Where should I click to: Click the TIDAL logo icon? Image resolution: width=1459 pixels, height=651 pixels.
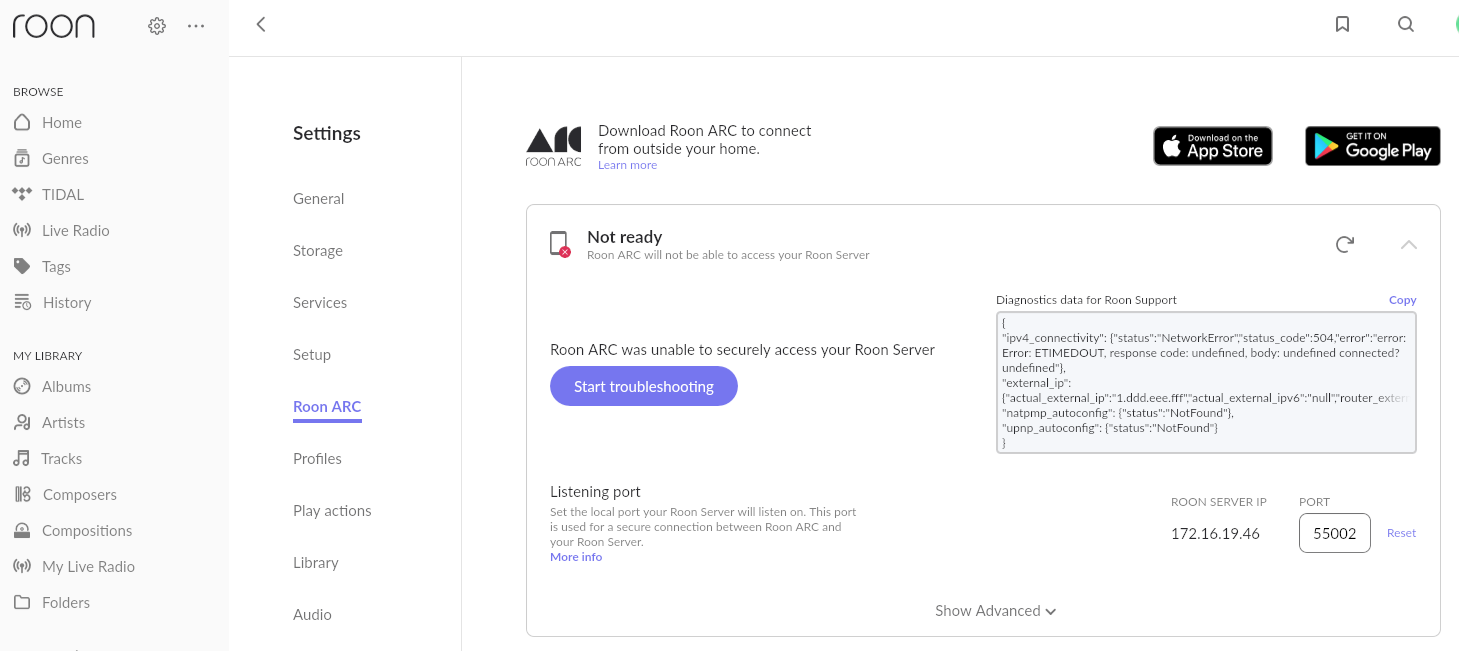click(22, 193)
